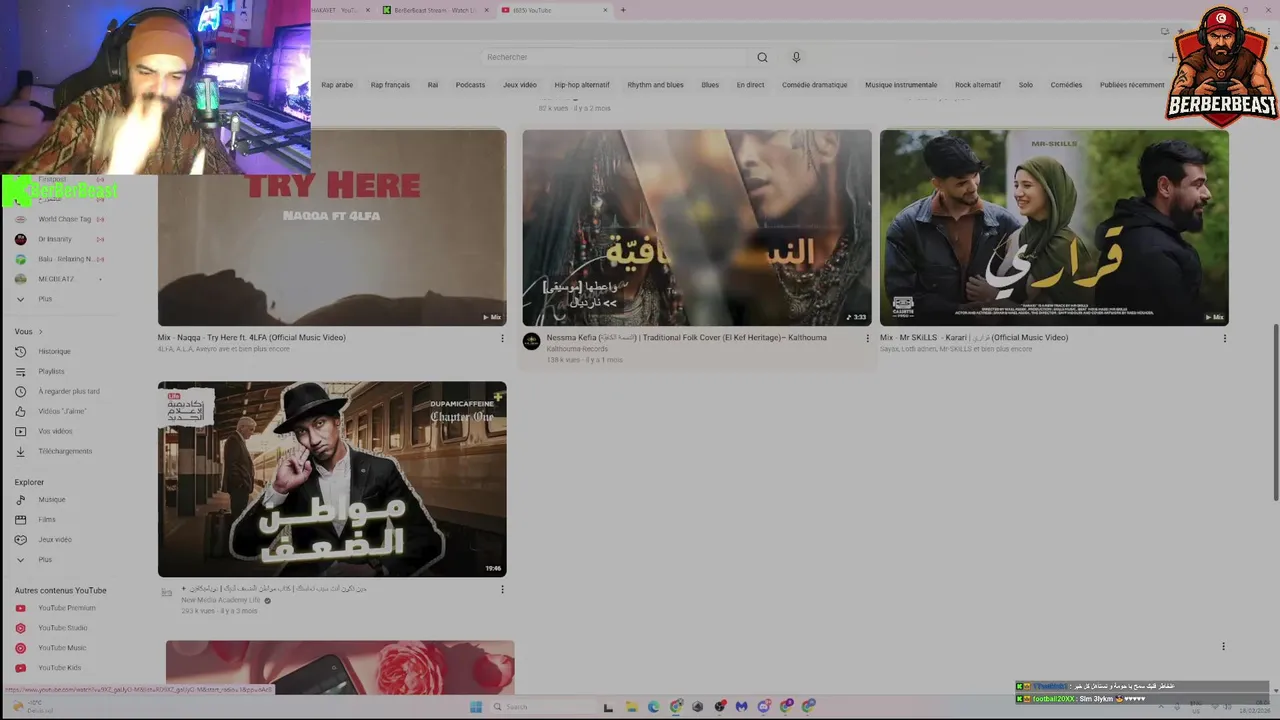The width and height of the screenshot is (1280, 720).
Task: Open Téléchargements in sidebar
Action: [x=65, y=452]
